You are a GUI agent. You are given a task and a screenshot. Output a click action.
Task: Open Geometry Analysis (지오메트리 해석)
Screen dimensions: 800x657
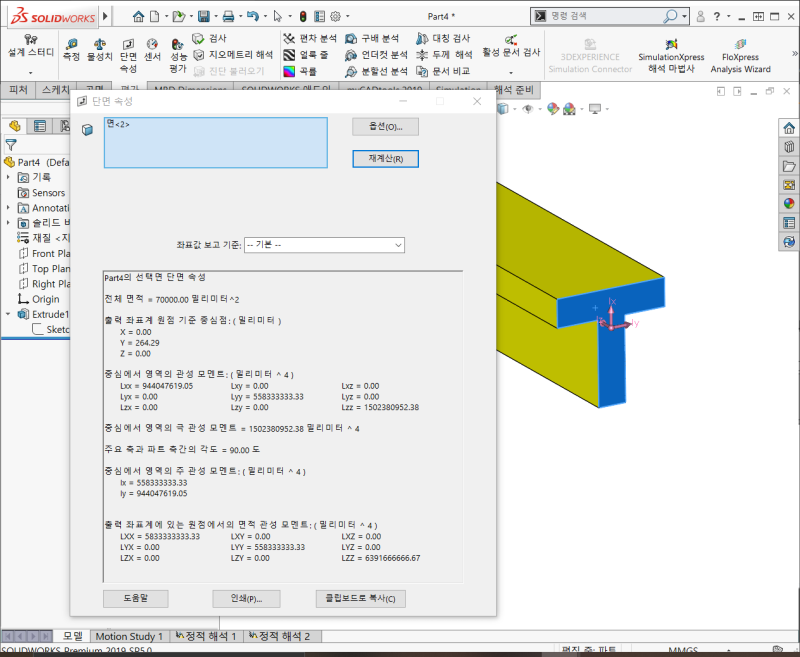(234, 55)
